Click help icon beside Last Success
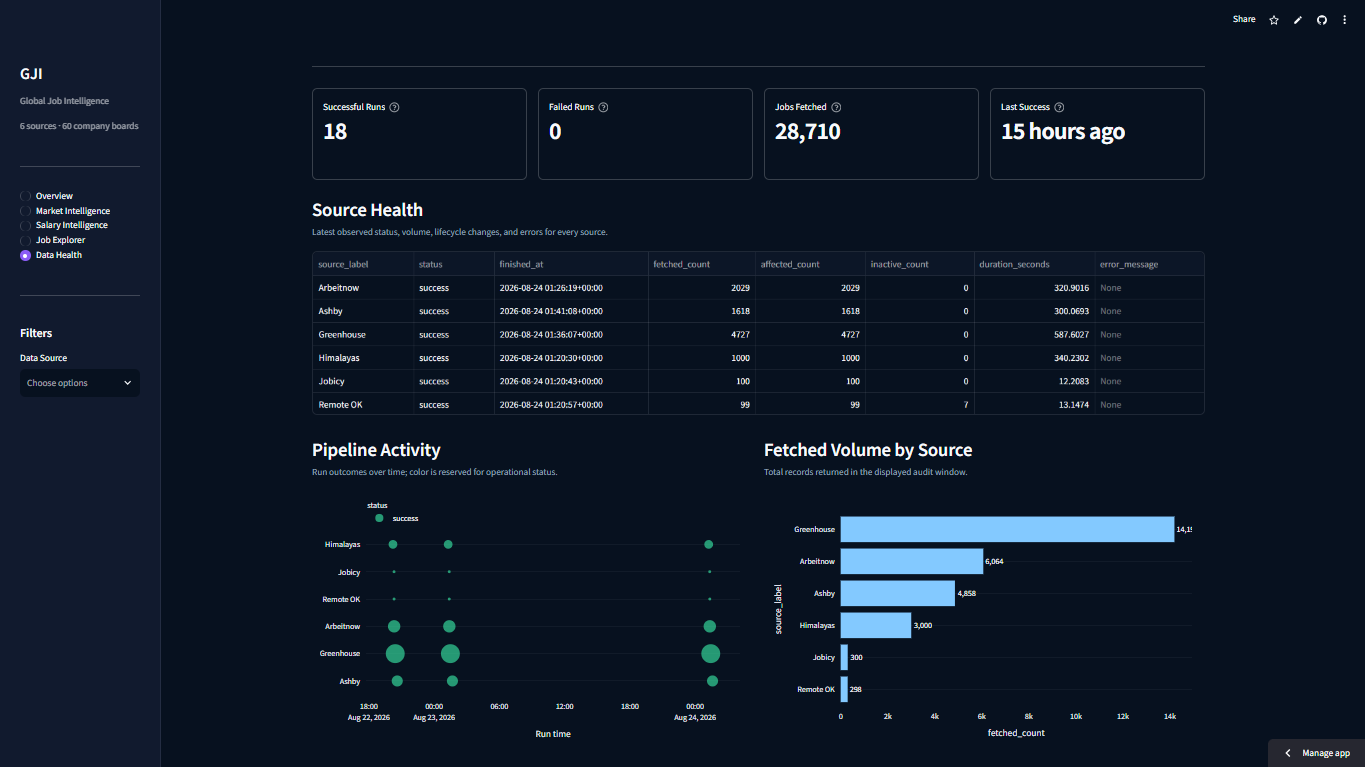This screenshot has height=767, width=1365. (x=1059, y=107)
